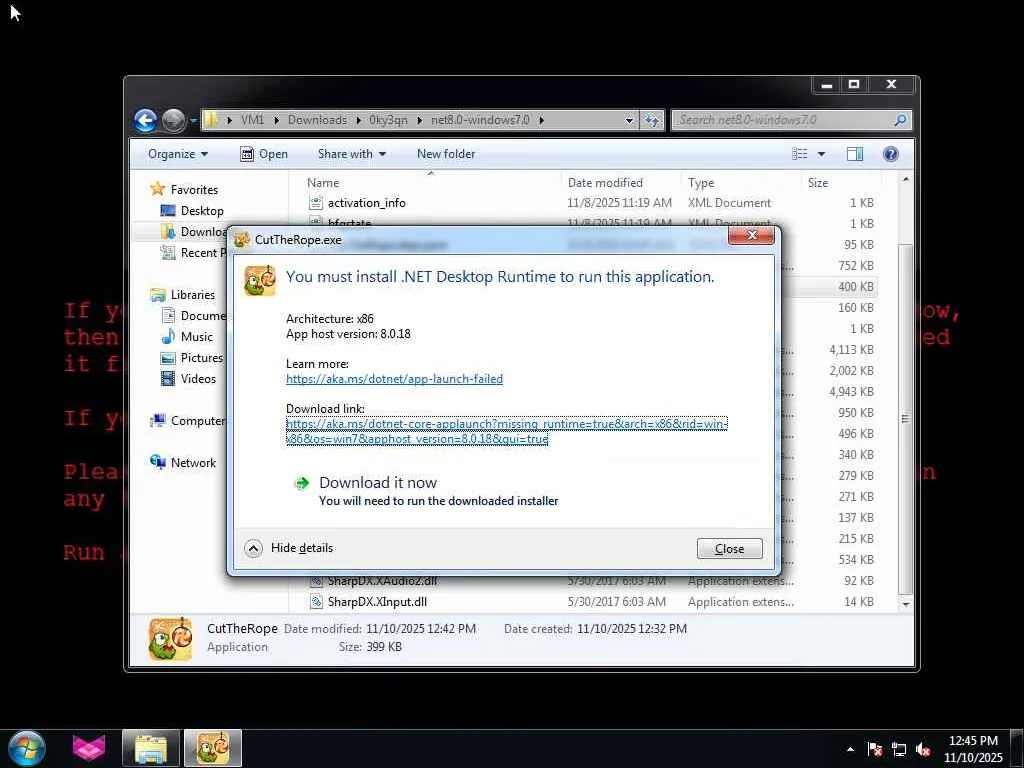
Task: Collapse the dialog with Hide details
Action: coord(289,549)
